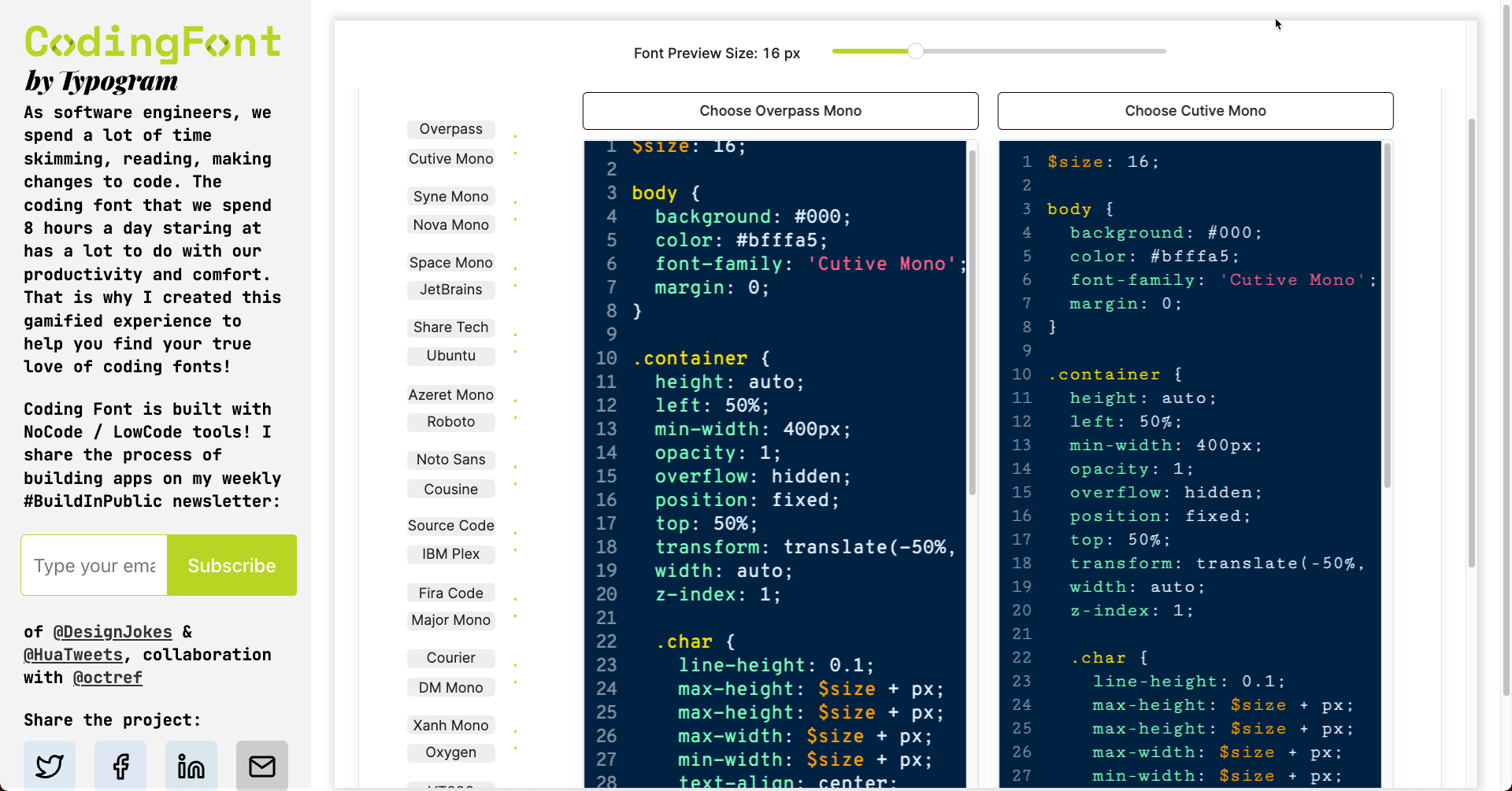Click '.char {' line in Cutive preview
This screenshot has width=1512, height=791.
click(1109, 657)
